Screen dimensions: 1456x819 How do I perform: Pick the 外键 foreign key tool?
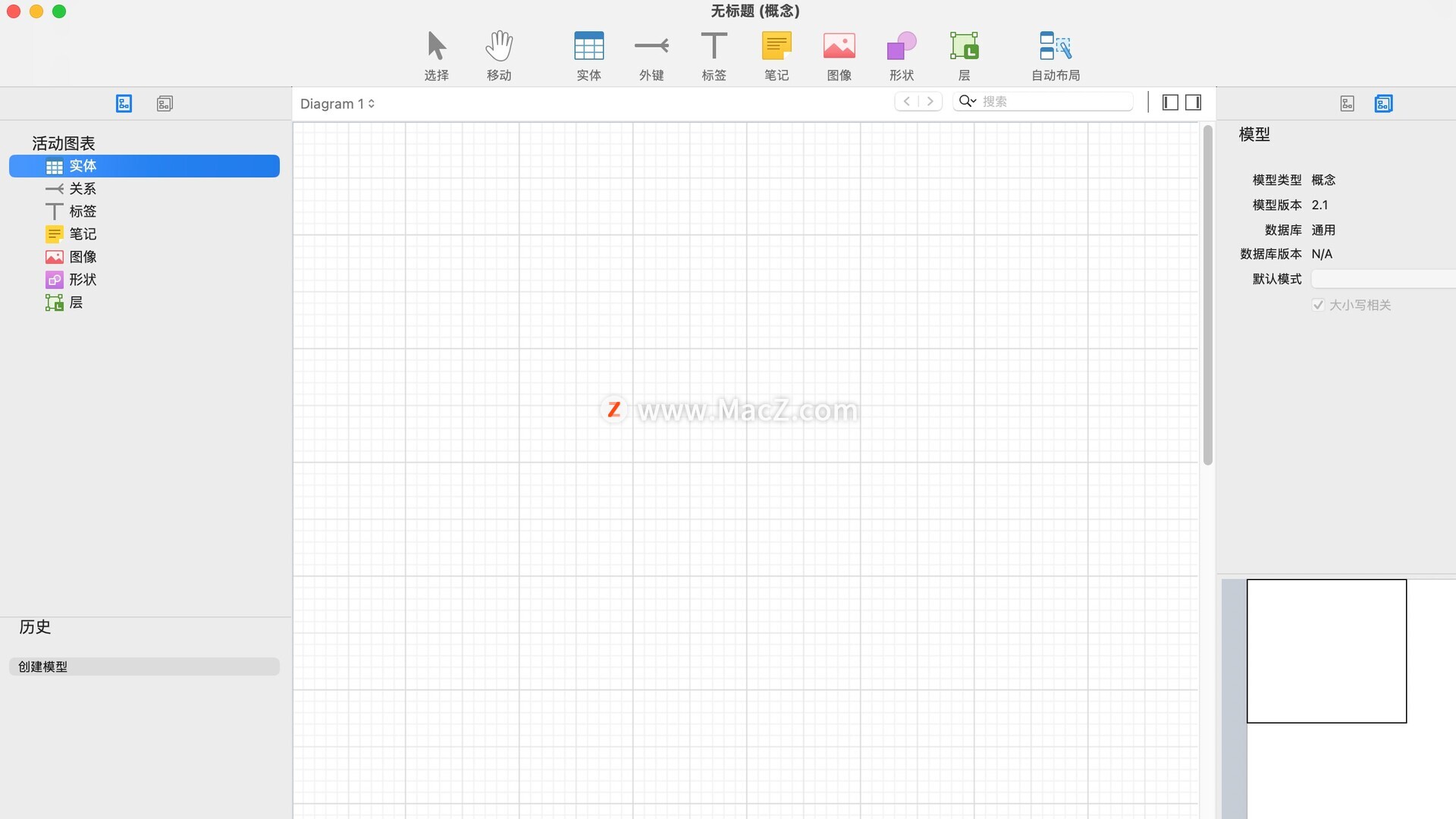coord(651,55)
